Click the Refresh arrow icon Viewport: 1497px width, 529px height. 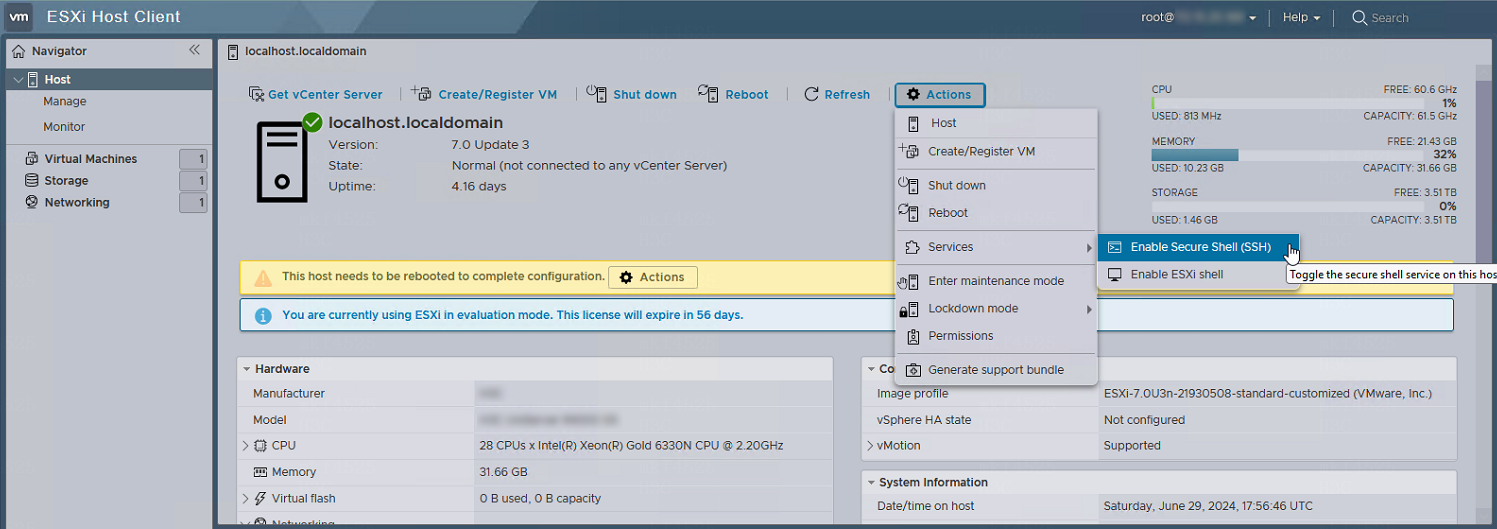(x=812, y=94)
